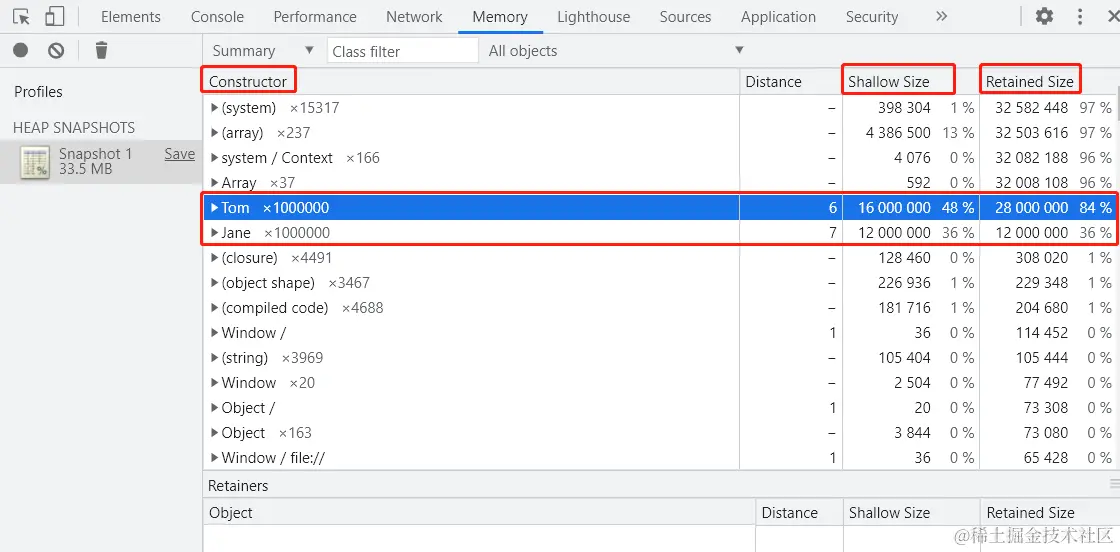Expand the Jane constructor row
Viewport: 1120px width, 552px height.
(215, 233)
